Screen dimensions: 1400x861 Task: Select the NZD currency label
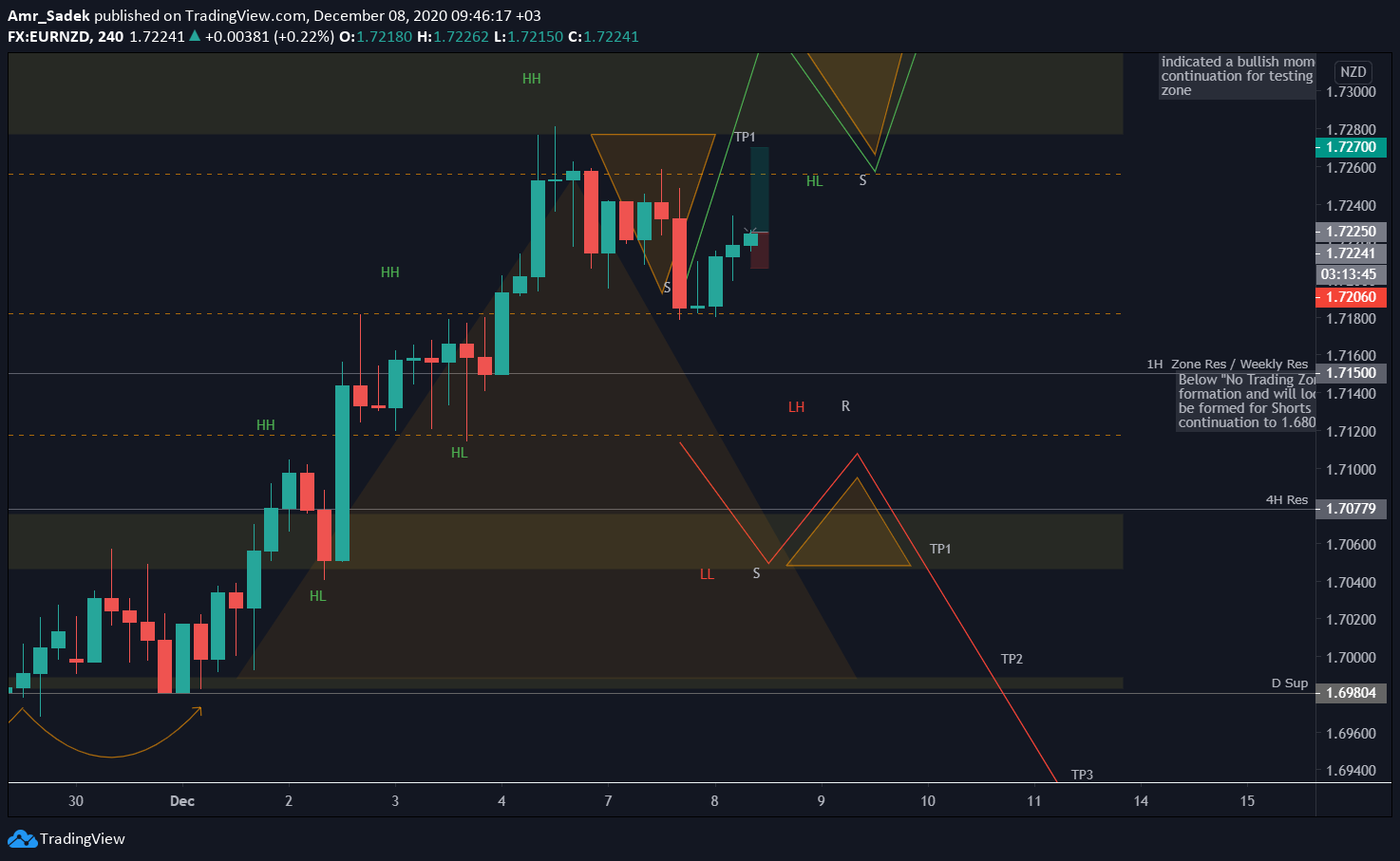(1353, 72)
